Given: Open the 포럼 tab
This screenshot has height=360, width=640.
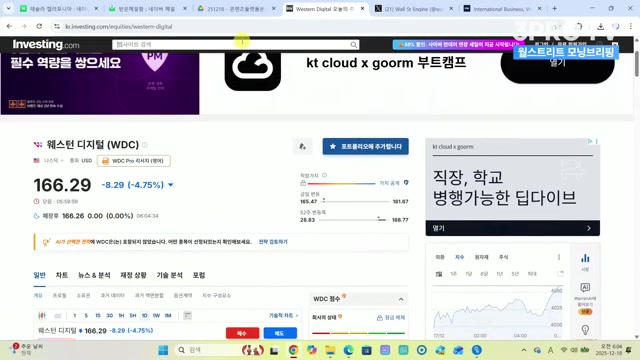Looking at the screenshot, I should pos(199,275).
